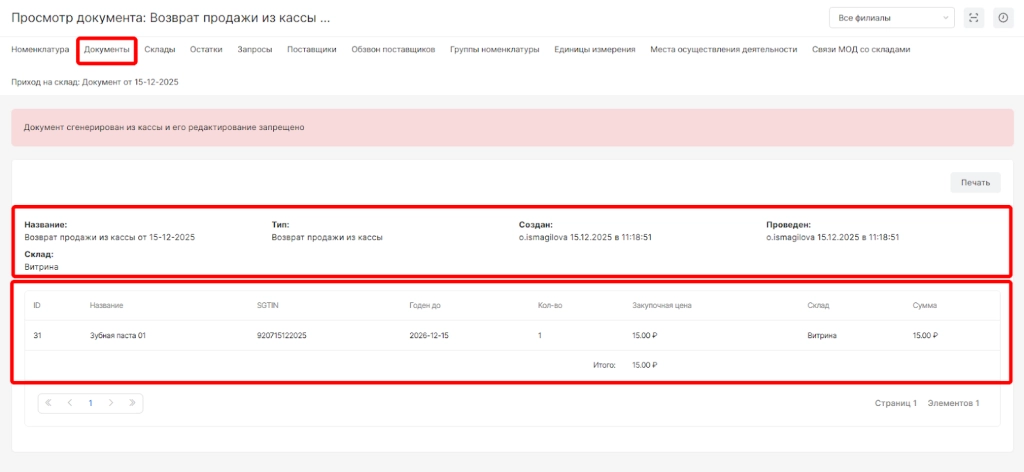
Task: Open the Номенклатура tab
Action: (40, 49)
